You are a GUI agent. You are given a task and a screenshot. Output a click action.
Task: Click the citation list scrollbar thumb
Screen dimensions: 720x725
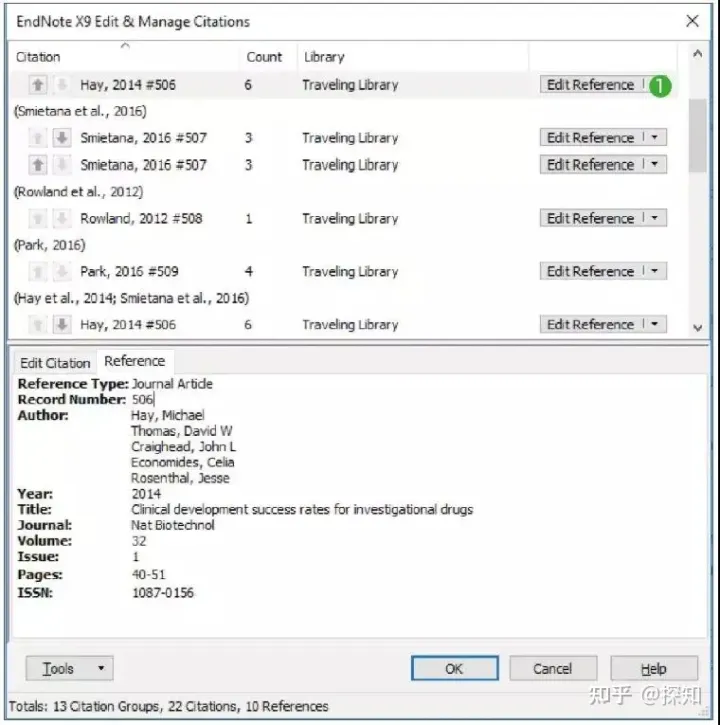click(x=698, y=135)
